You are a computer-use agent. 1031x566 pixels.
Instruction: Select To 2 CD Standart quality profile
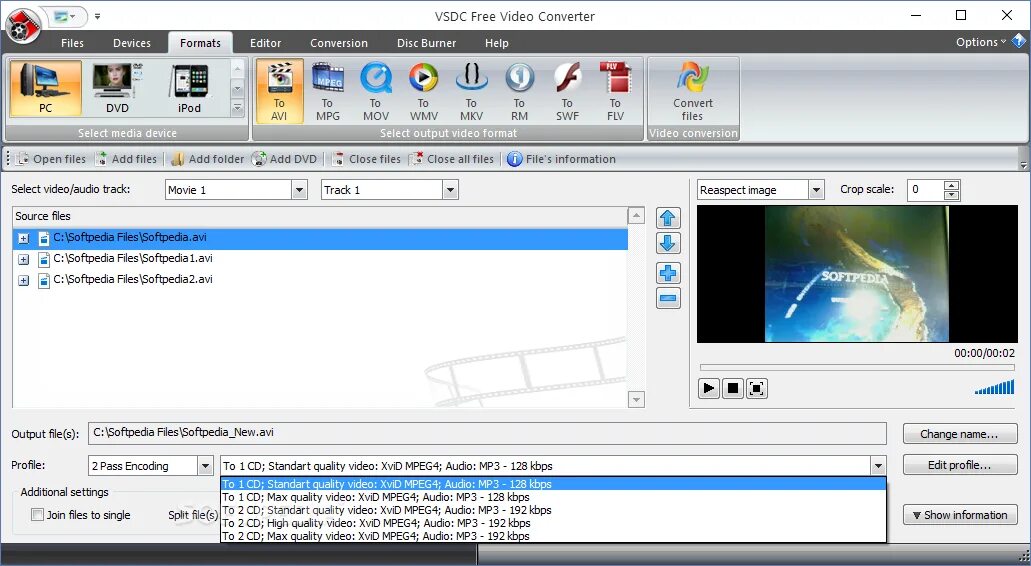(x=553, y=510)
